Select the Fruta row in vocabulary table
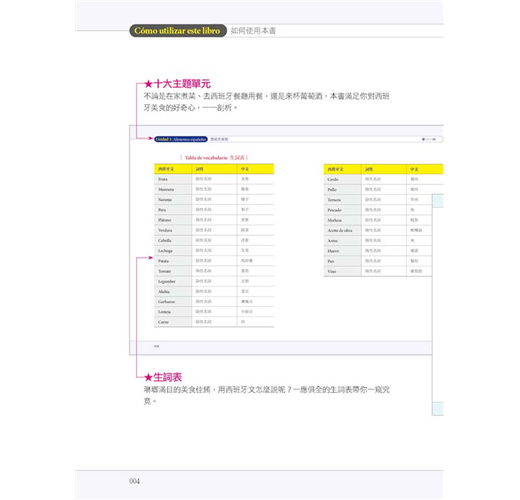Viewport: 520px width, 500px height. 214,179
